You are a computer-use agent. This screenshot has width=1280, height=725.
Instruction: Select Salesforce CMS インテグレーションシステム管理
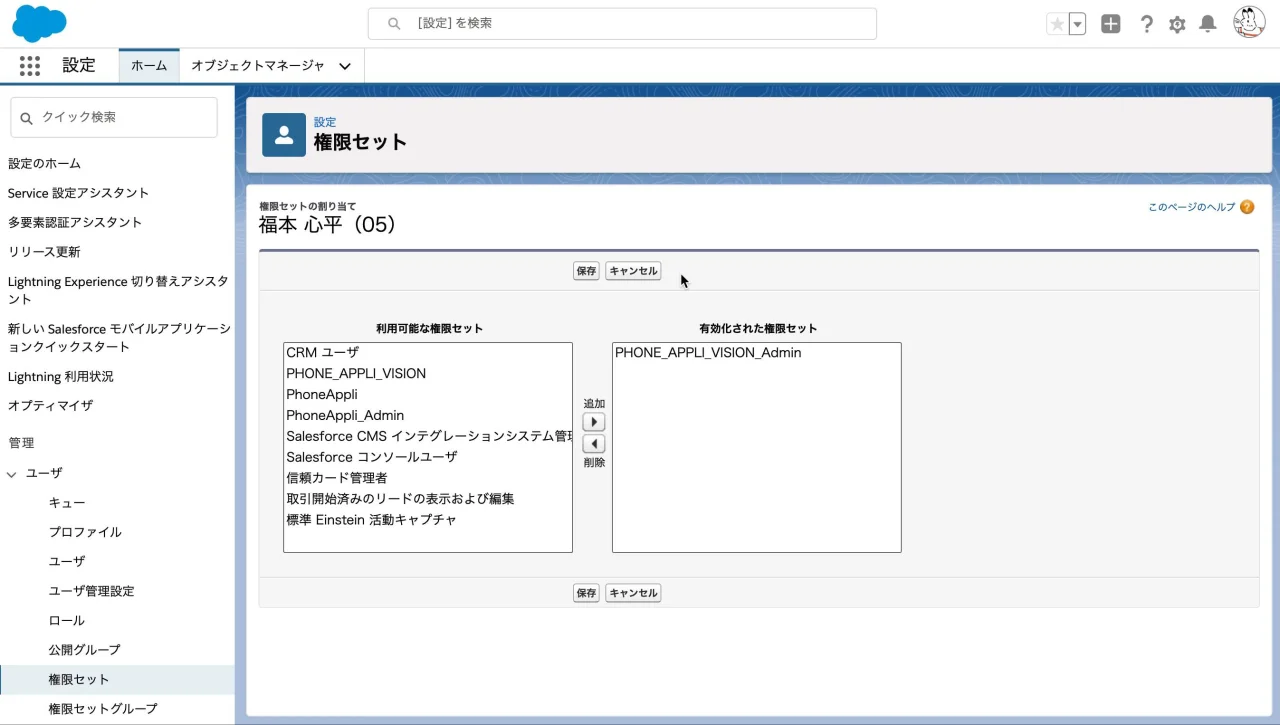(428, 437)
